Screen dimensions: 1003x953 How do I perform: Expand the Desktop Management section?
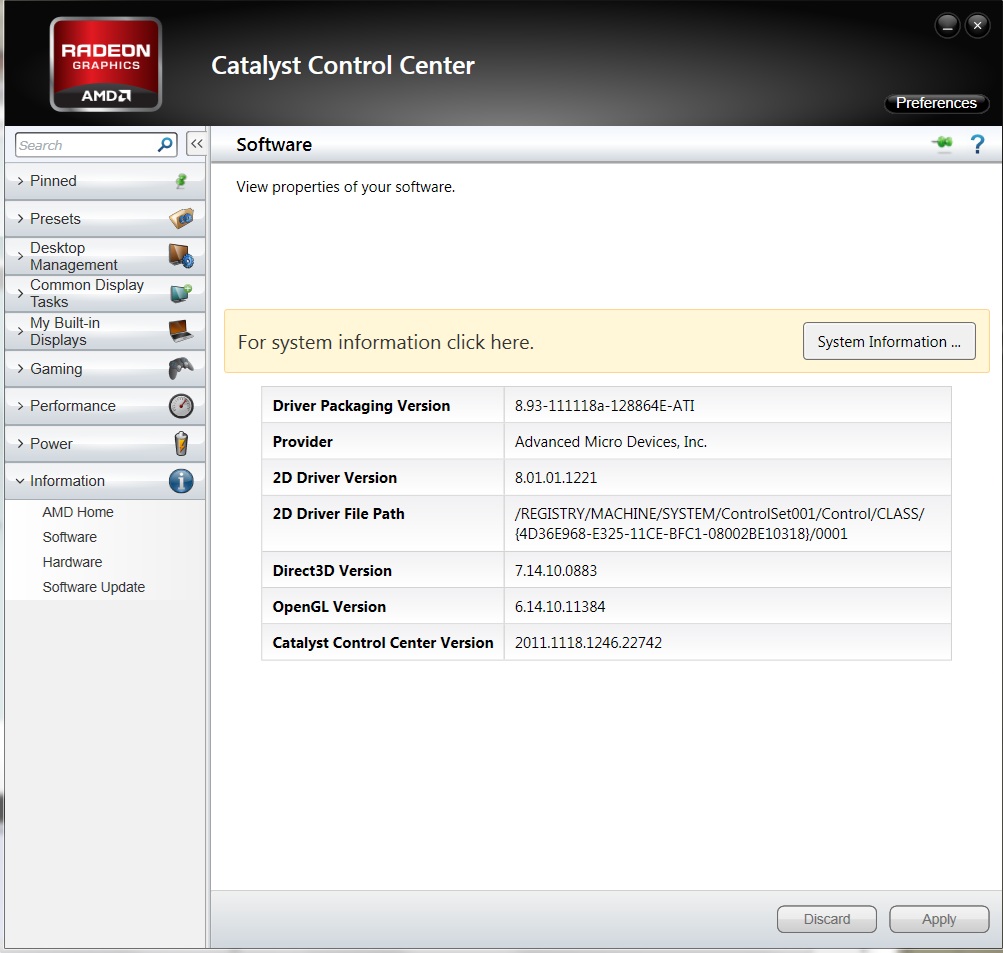[x=105, y=256]
